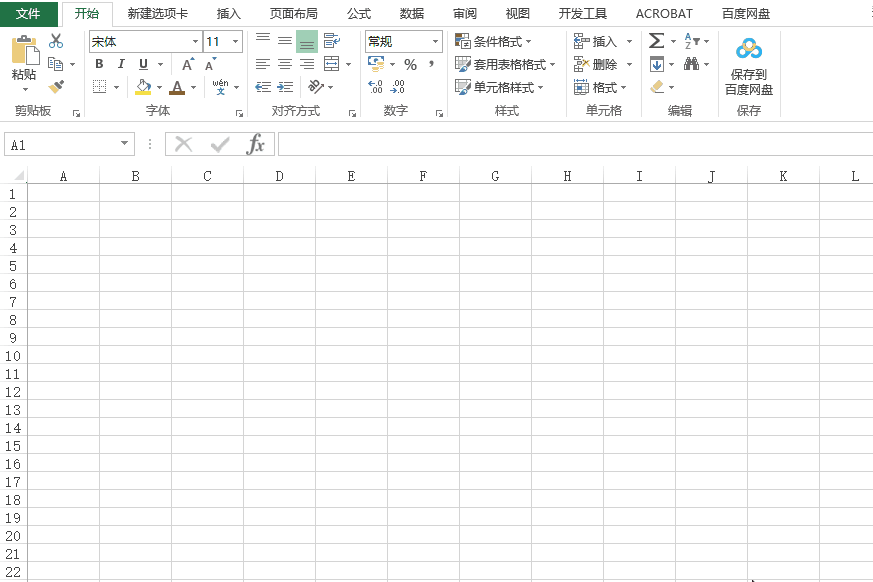
Task: Toggle bottom vertical alignment button
Action: (x=307, y=42)
